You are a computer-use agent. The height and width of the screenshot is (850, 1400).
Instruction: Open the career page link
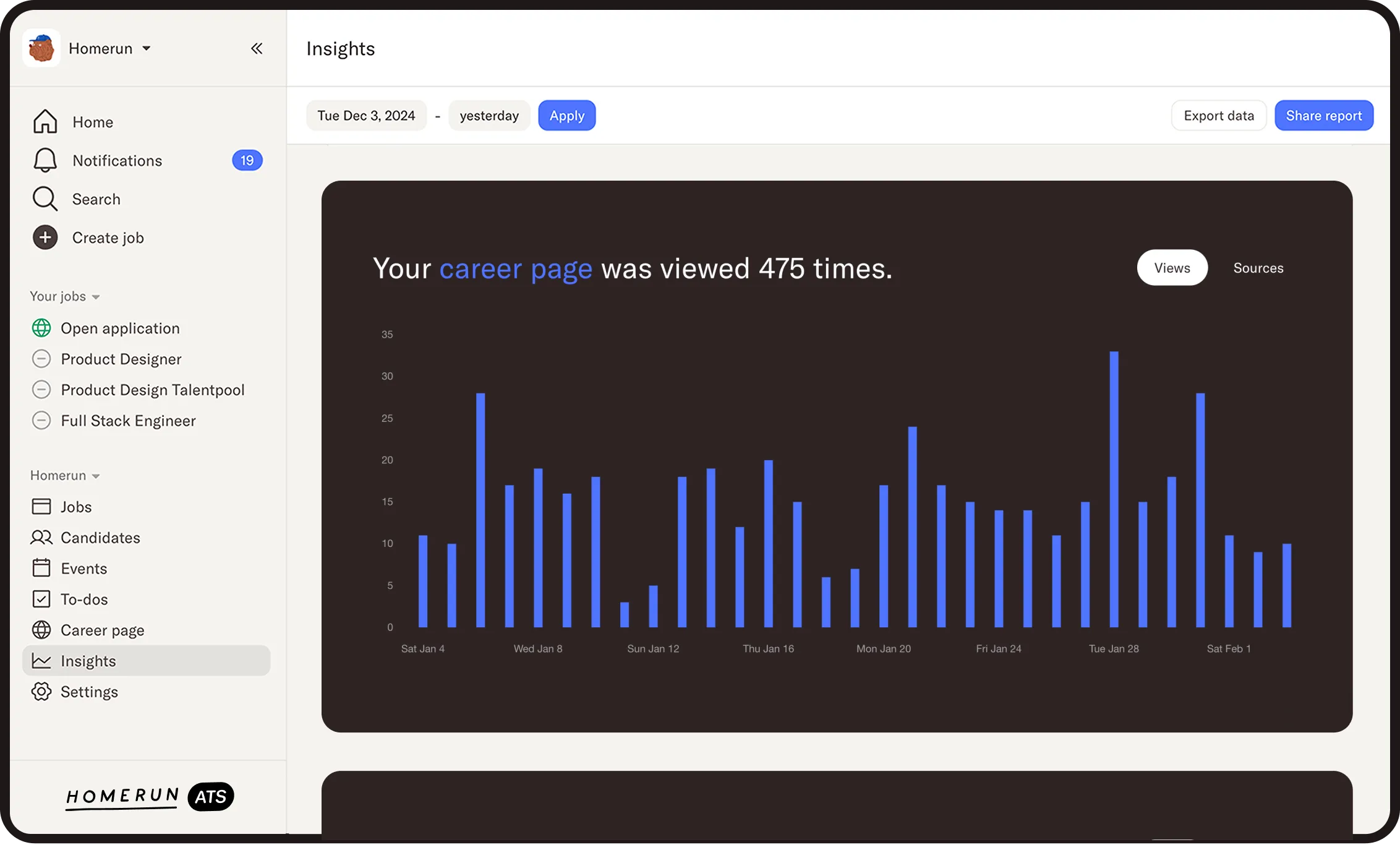516,268
